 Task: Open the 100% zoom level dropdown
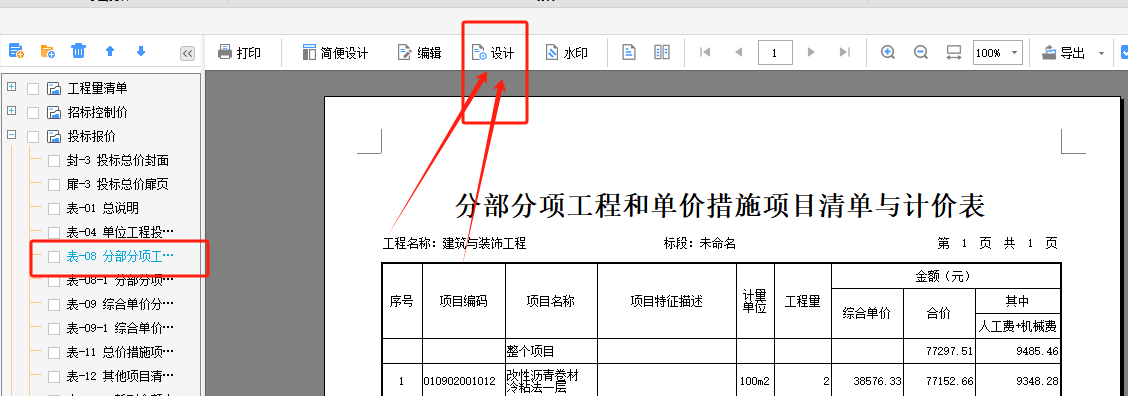click(1014, 53)
